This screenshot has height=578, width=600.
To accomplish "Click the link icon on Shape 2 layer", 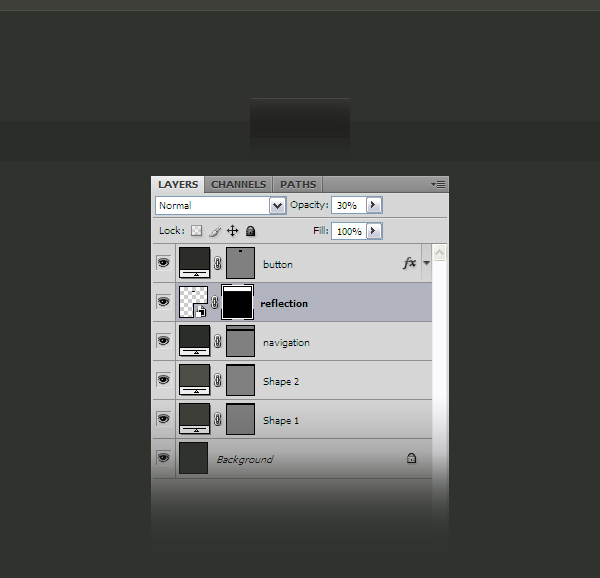I will (x=217, y=380).
